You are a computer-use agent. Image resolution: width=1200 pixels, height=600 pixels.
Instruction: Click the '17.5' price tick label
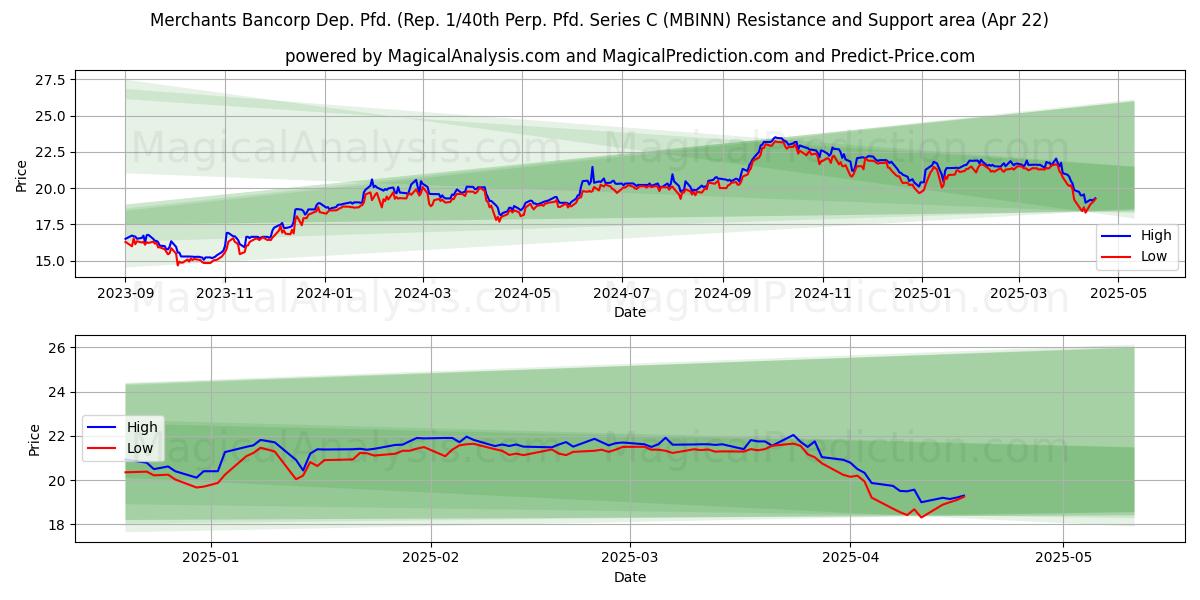click(x=51, y=225)
